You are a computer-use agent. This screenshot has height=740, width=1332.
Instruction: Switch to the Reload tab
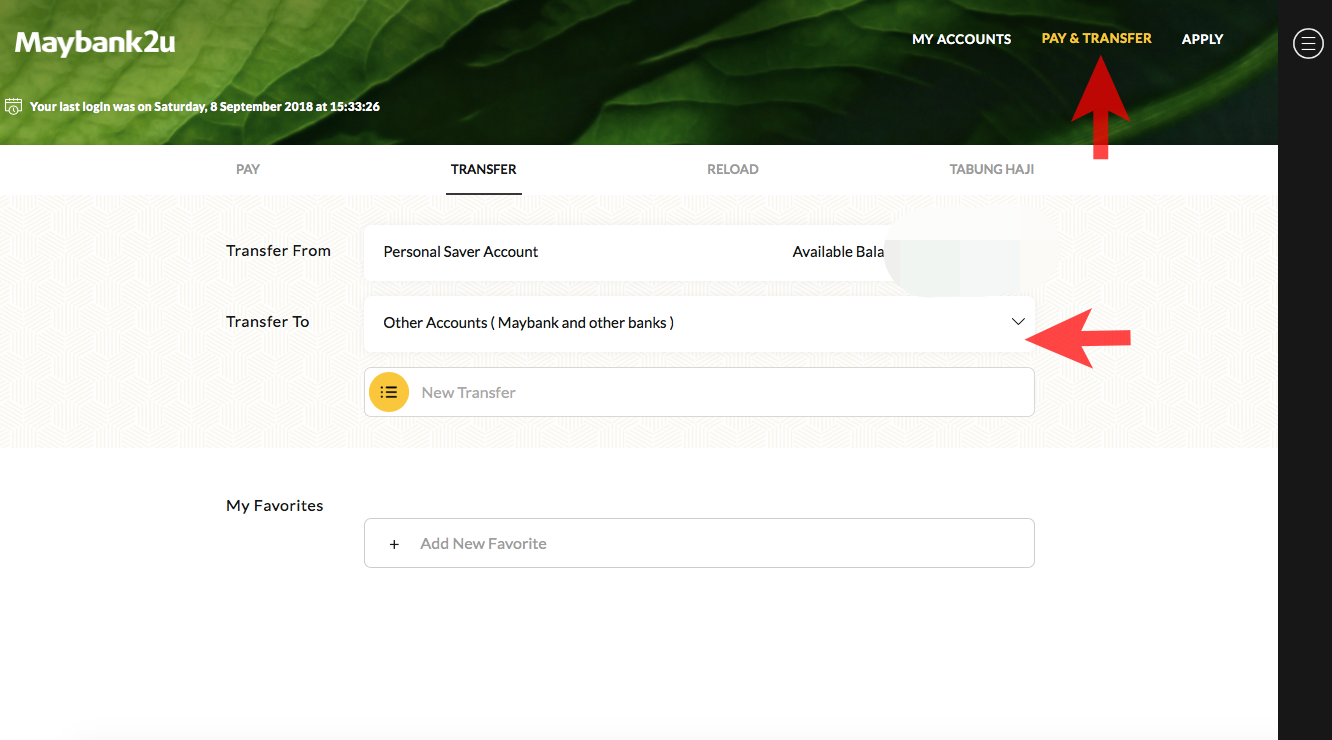[x=733, y=169]
